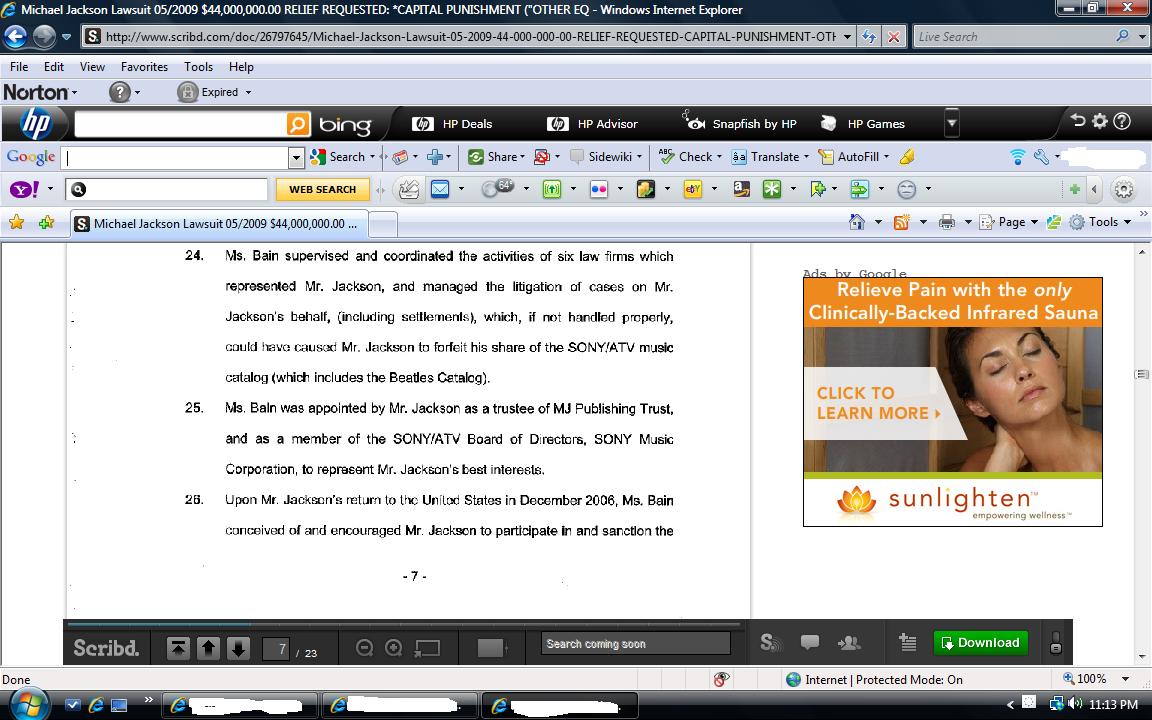Click the Scribd page number field
Screen dimensions: 1152x720
(276, 649)
